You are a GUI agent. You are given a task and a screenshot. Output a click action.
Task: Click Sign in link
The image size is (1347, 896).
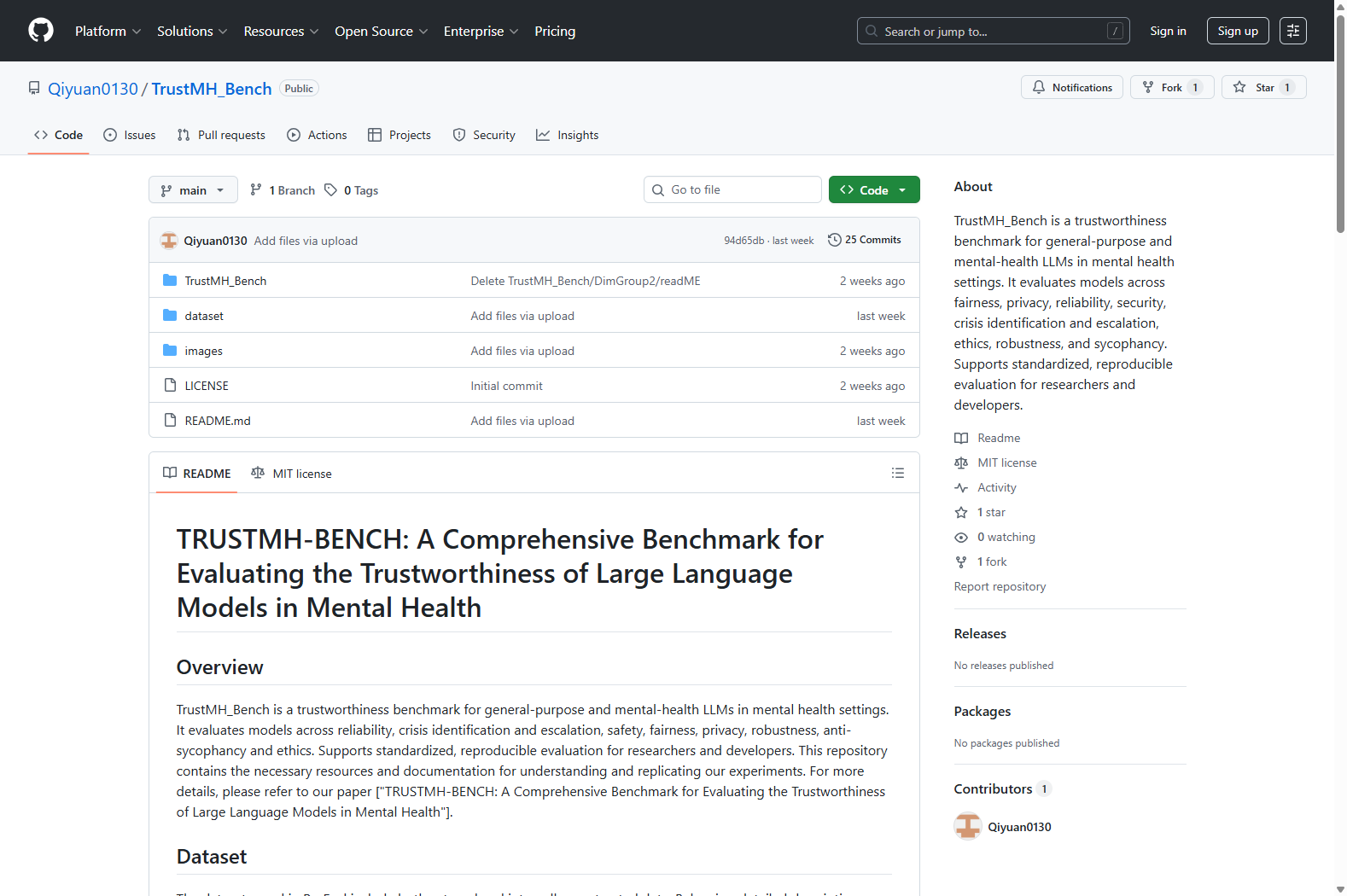1168,31
